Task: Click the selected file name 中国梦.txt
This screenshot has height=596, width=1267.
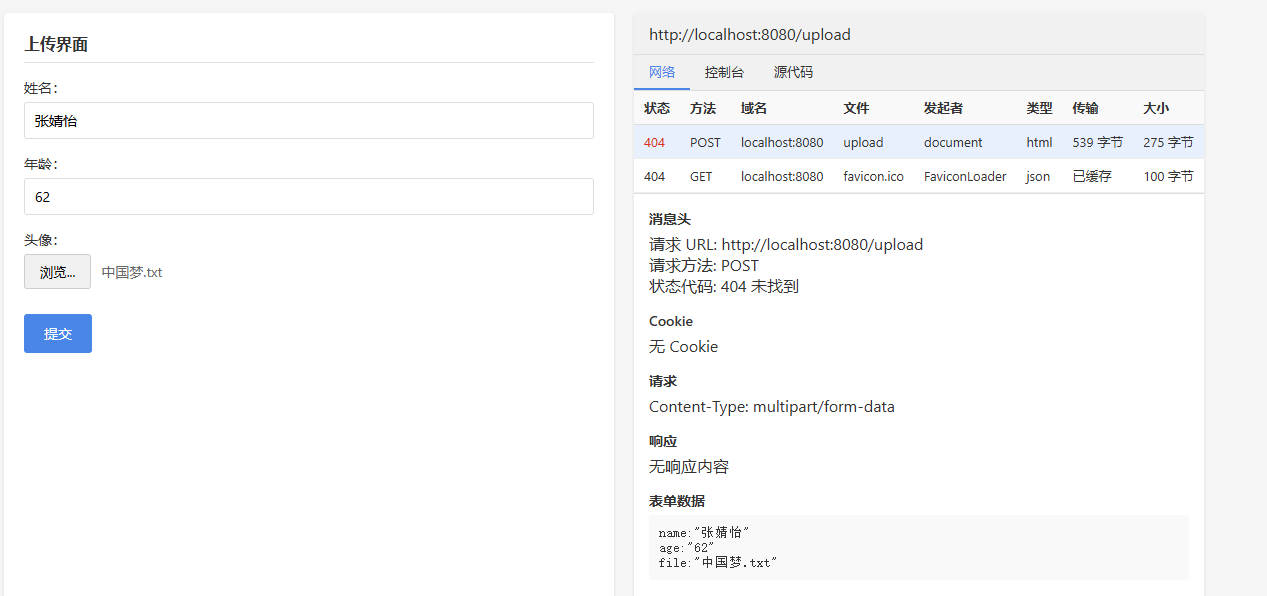Action: pyautogui.click(x=132, y=272)
